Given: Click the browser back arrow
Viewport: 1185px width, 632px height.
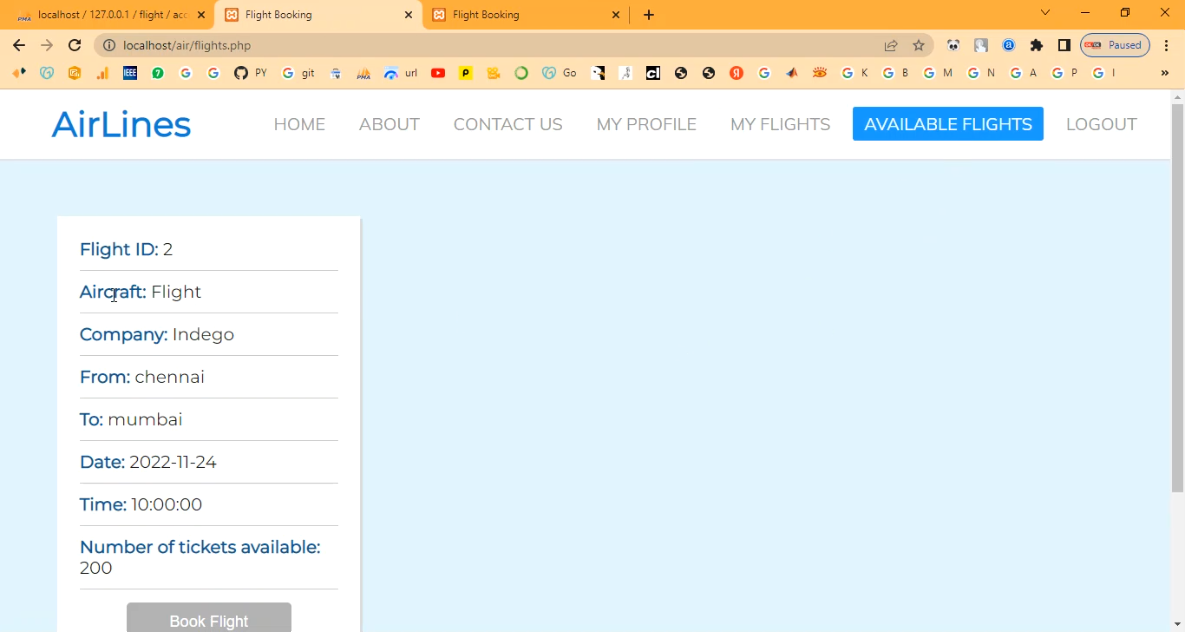Looking at the screenshot, I should coord(19,45).
